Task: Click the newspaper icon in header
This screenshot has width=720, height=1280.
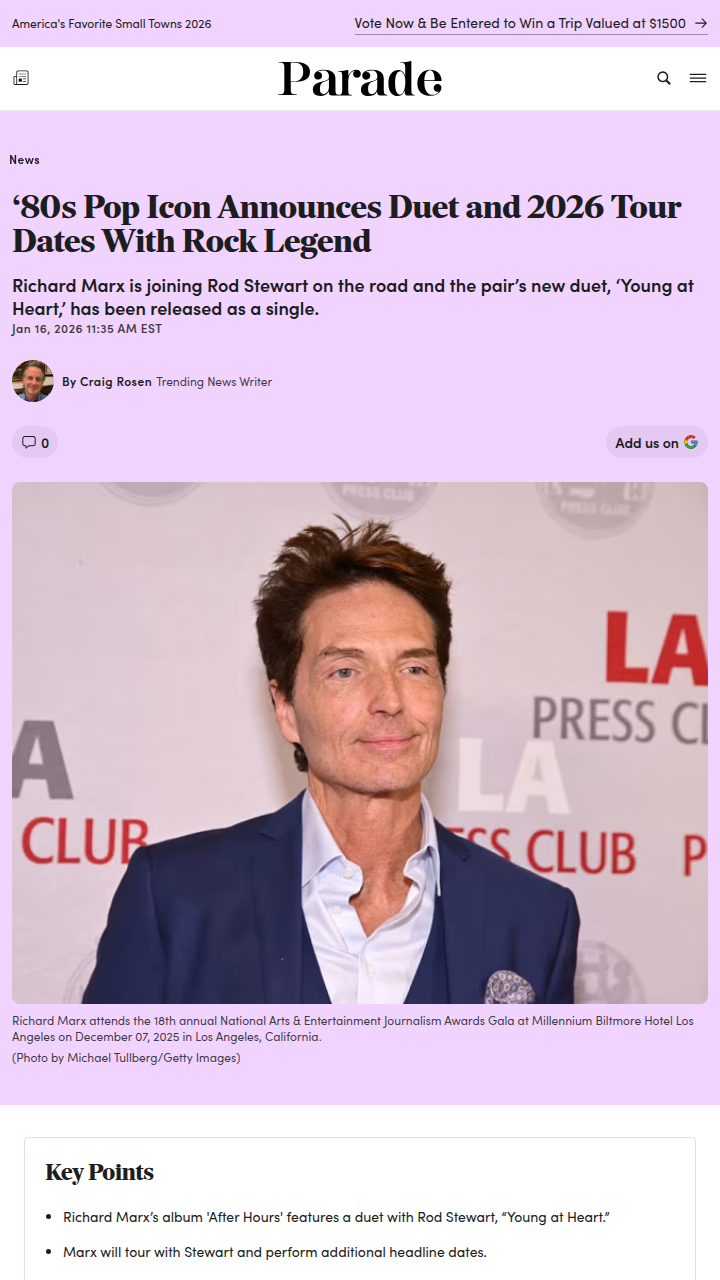Action: click(21, 78)
